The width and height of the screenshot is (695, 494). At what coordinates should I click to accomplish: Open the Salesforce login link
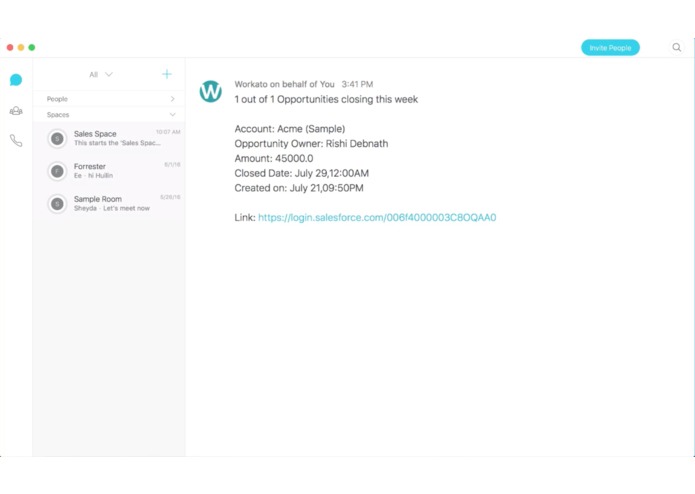[377, 218]
